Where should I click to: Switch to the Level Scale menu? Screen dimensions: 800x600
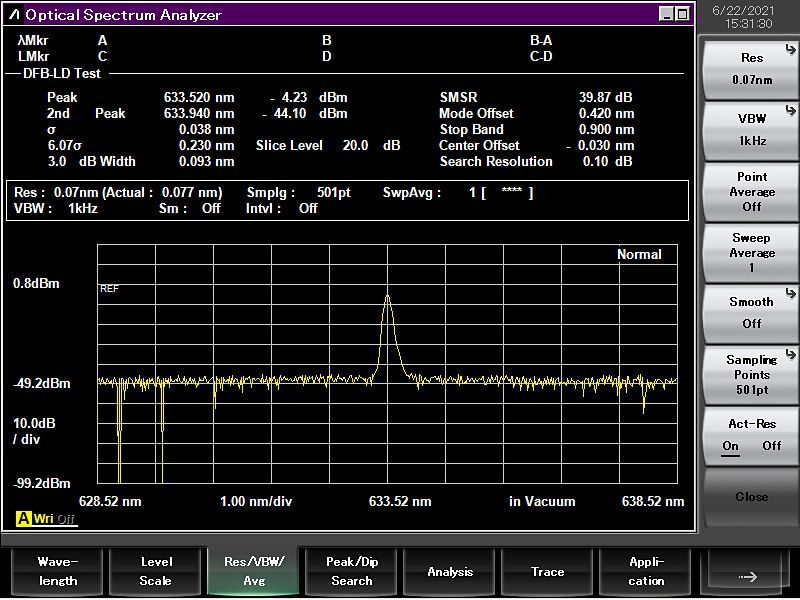tap(155, 572)
